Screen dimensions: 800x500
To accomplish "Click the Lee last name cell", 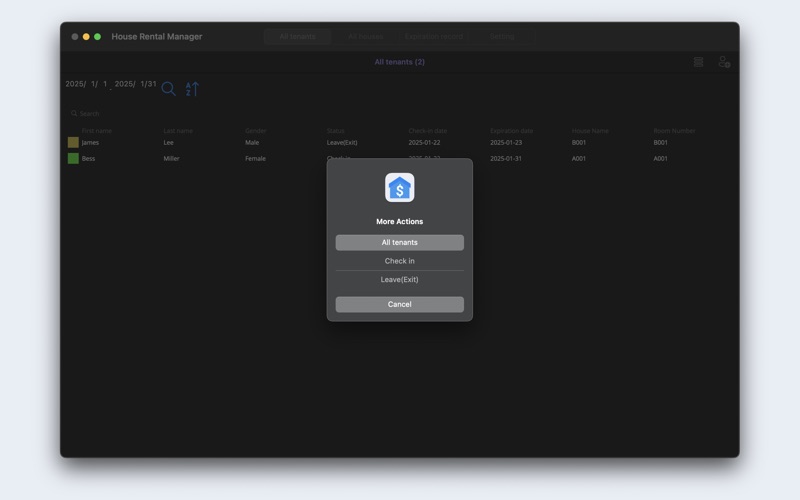I will tap(168, 142).
